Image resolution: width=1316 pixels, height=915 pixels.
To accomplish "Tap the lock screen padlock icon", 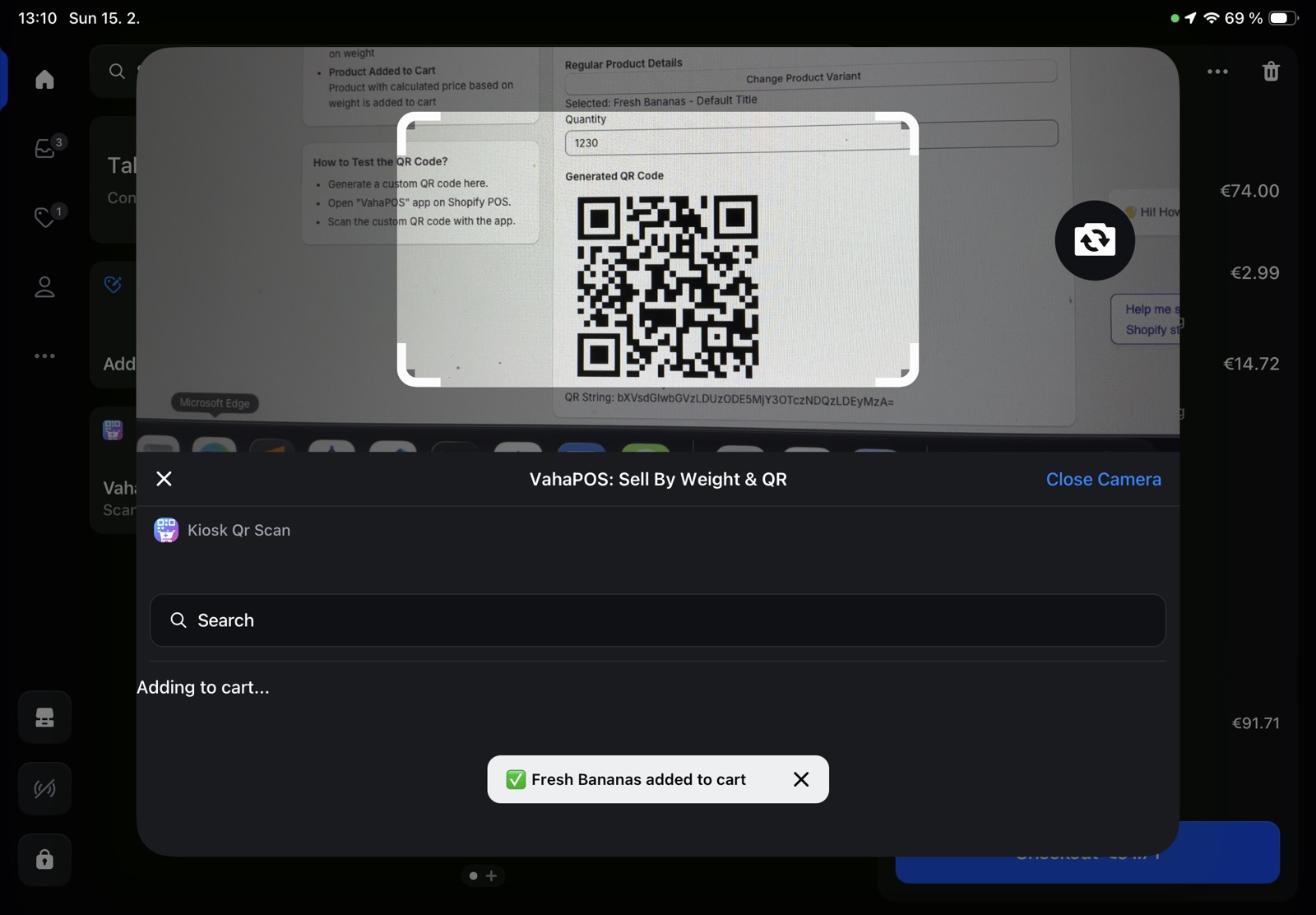I will click(44, 859).
